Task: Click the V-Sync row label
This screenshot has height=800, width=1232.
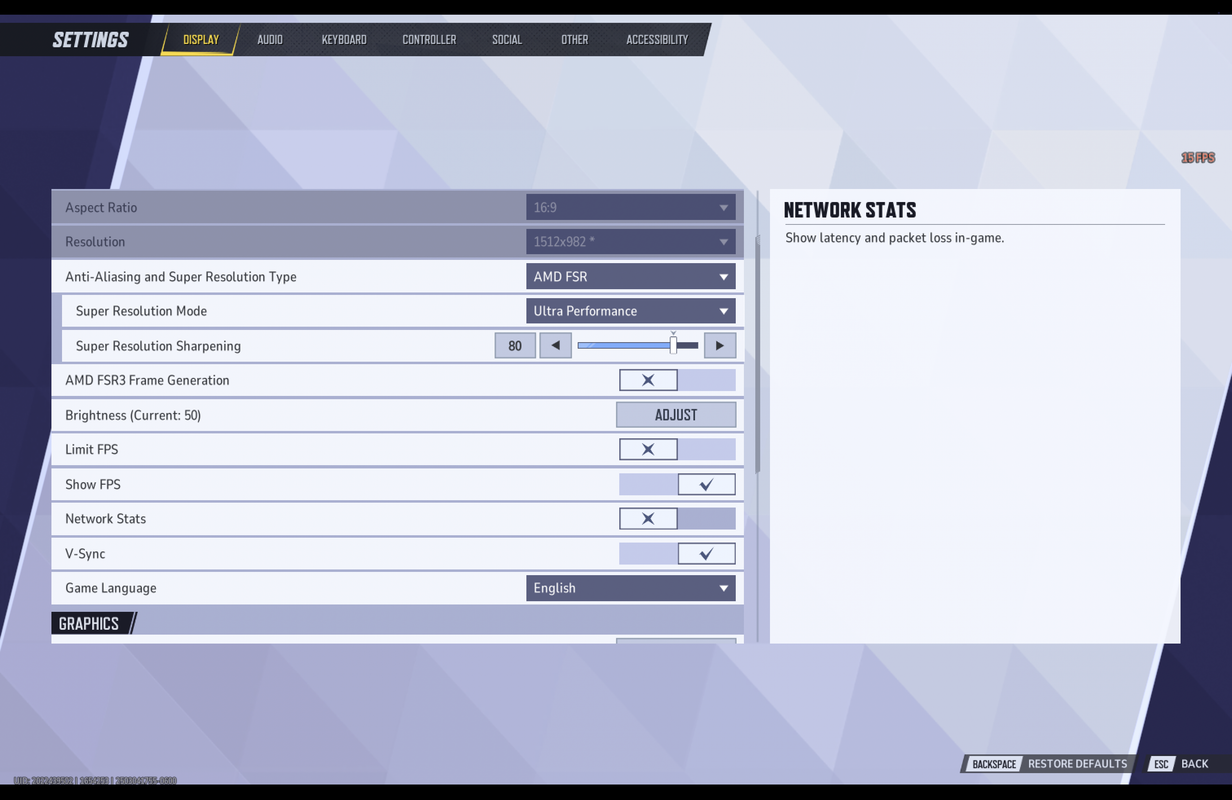Action: 85,554
